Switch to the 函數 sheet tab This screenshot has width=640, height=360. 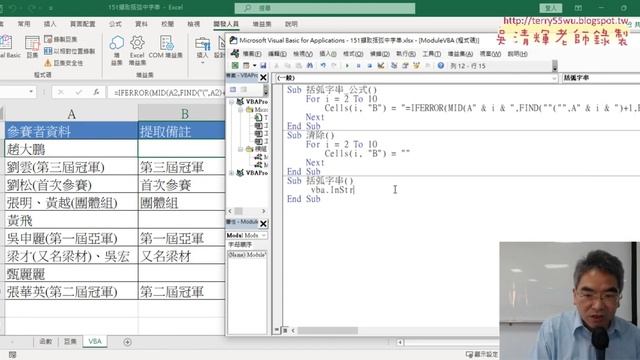pyautogui.click(x=45, y=342)
